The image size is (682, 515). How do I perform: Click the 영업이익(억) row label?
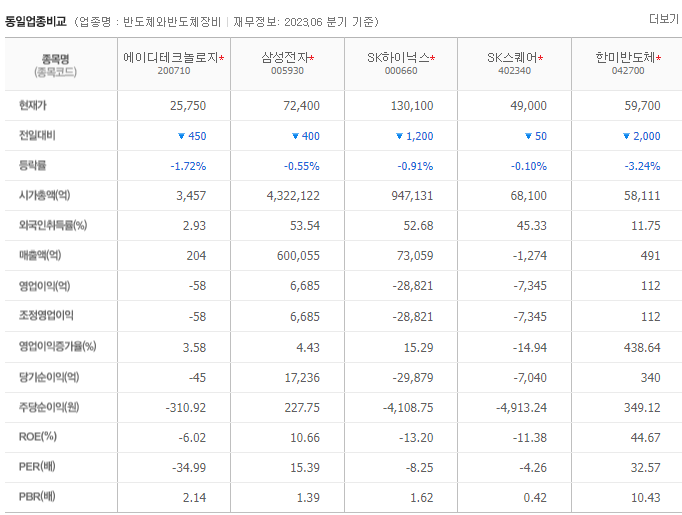(x=44, y=286)
